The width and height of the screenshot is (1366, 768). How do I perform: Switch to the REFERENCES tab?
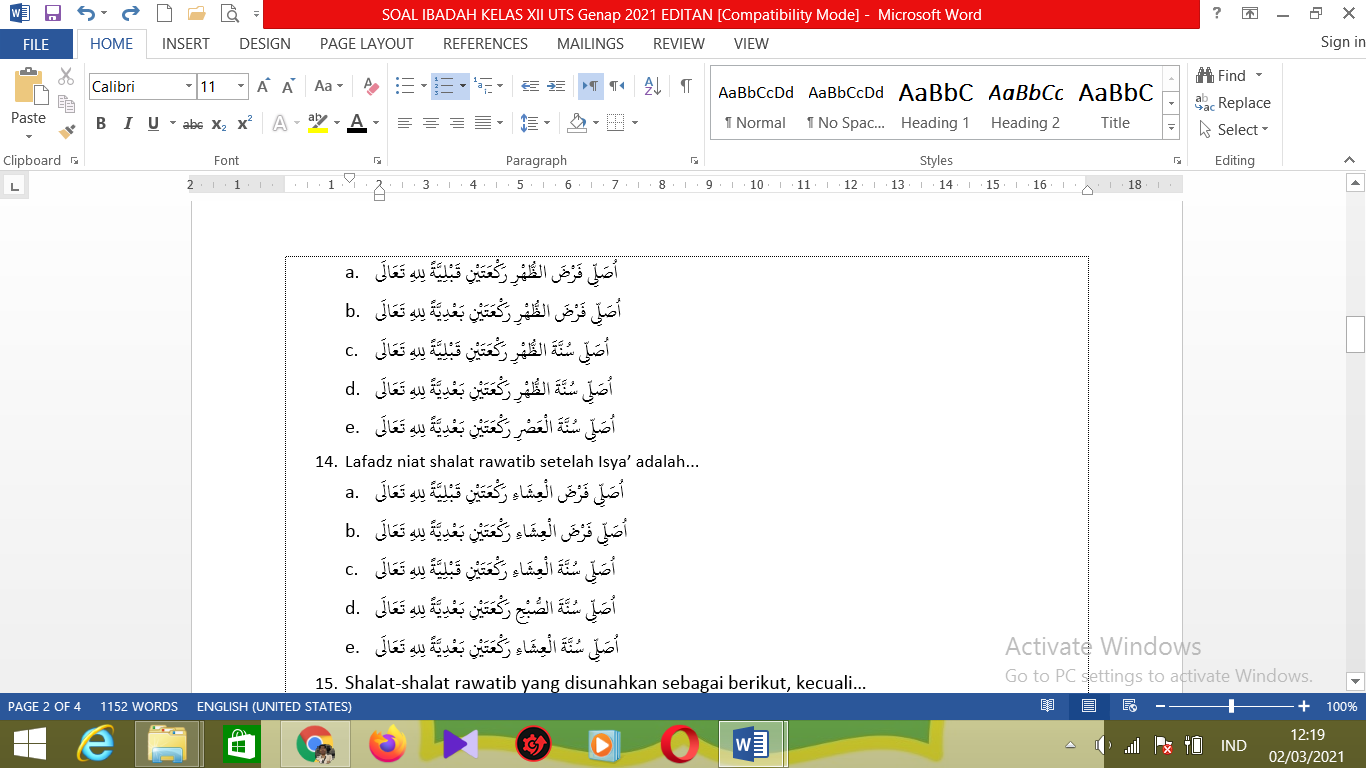(485, 44)
